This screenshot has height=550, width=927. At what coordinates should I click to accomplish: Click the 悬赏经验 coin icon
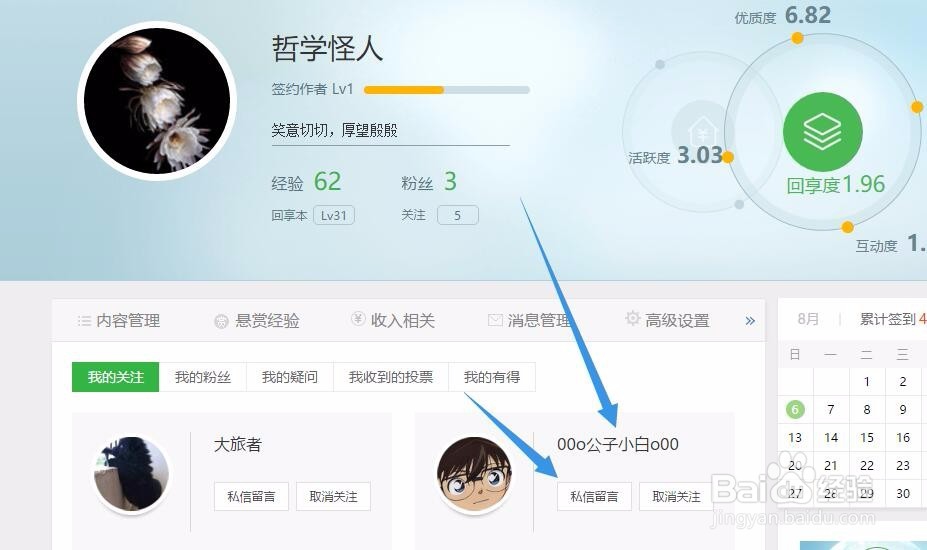pos(221,321)
